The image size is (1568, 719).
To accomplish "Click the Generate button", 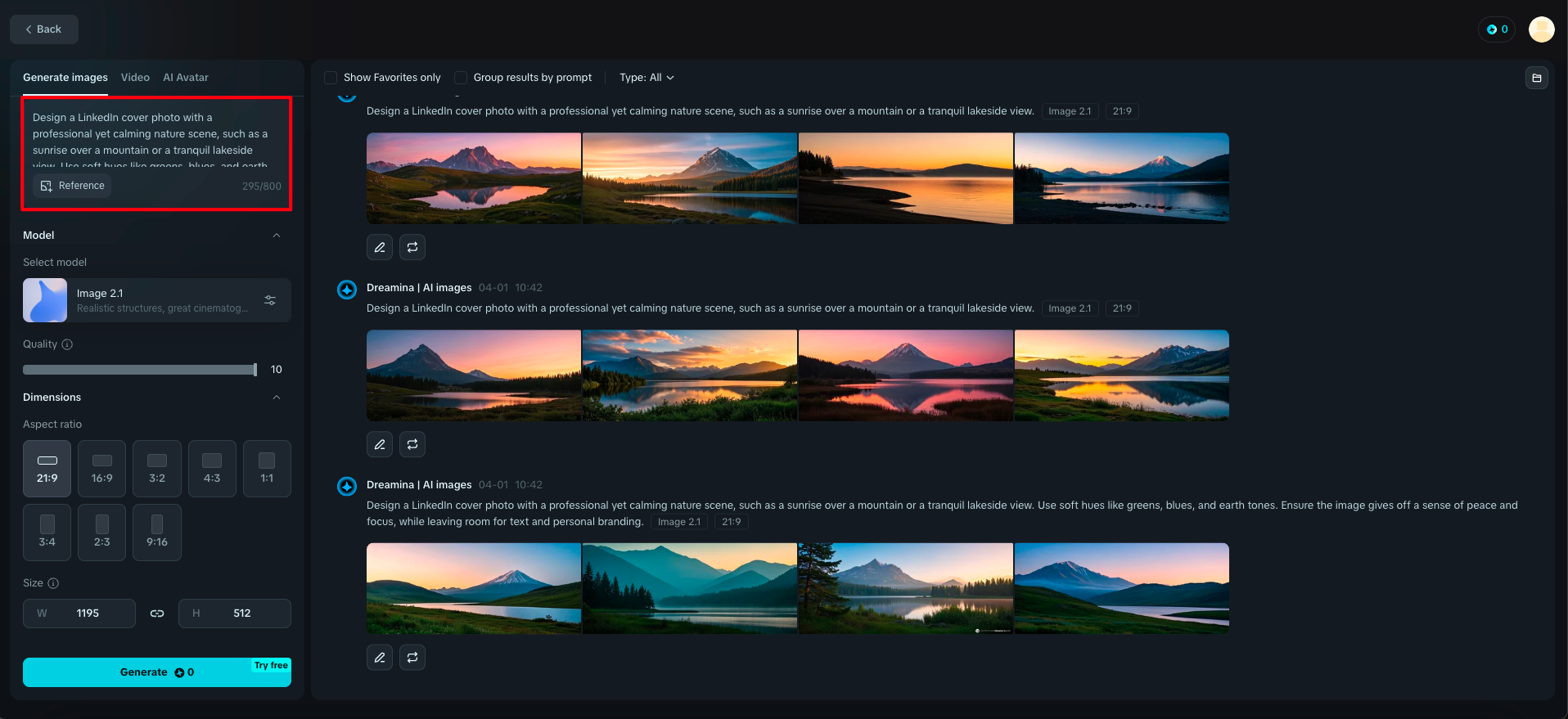I will [157, 672].
